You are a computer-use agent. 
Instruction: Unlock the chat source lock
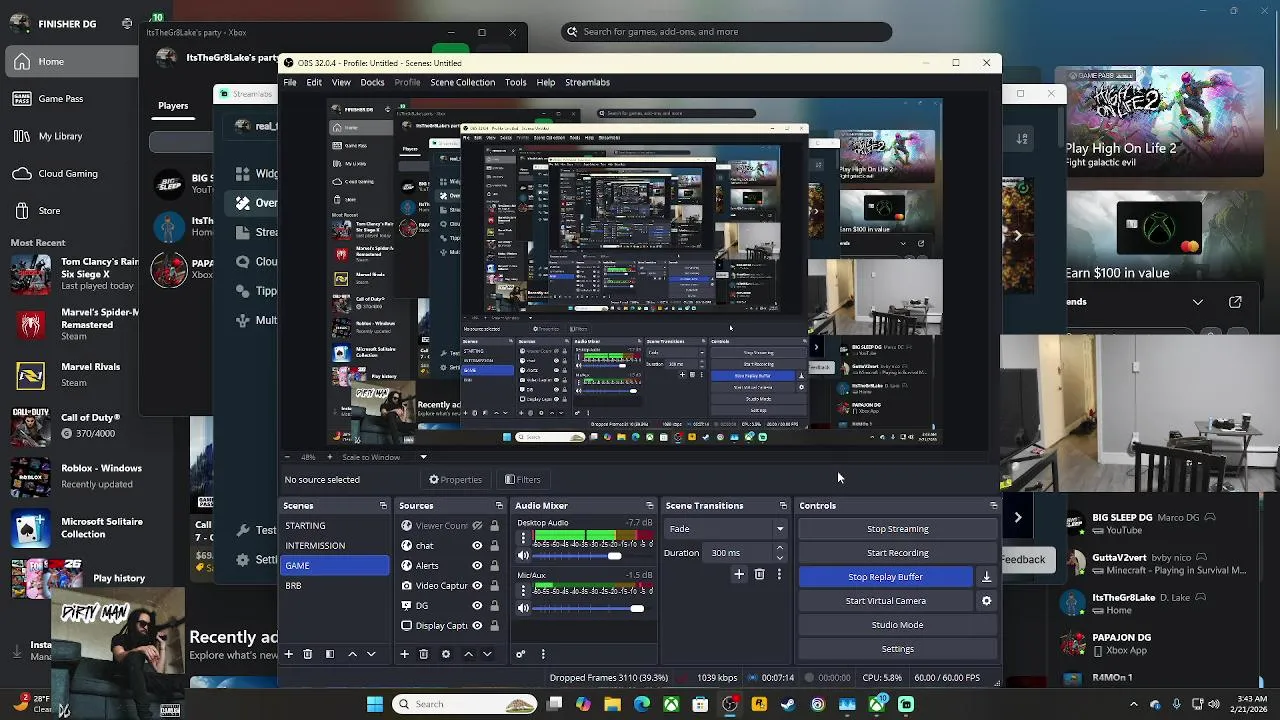pos(494,546)
